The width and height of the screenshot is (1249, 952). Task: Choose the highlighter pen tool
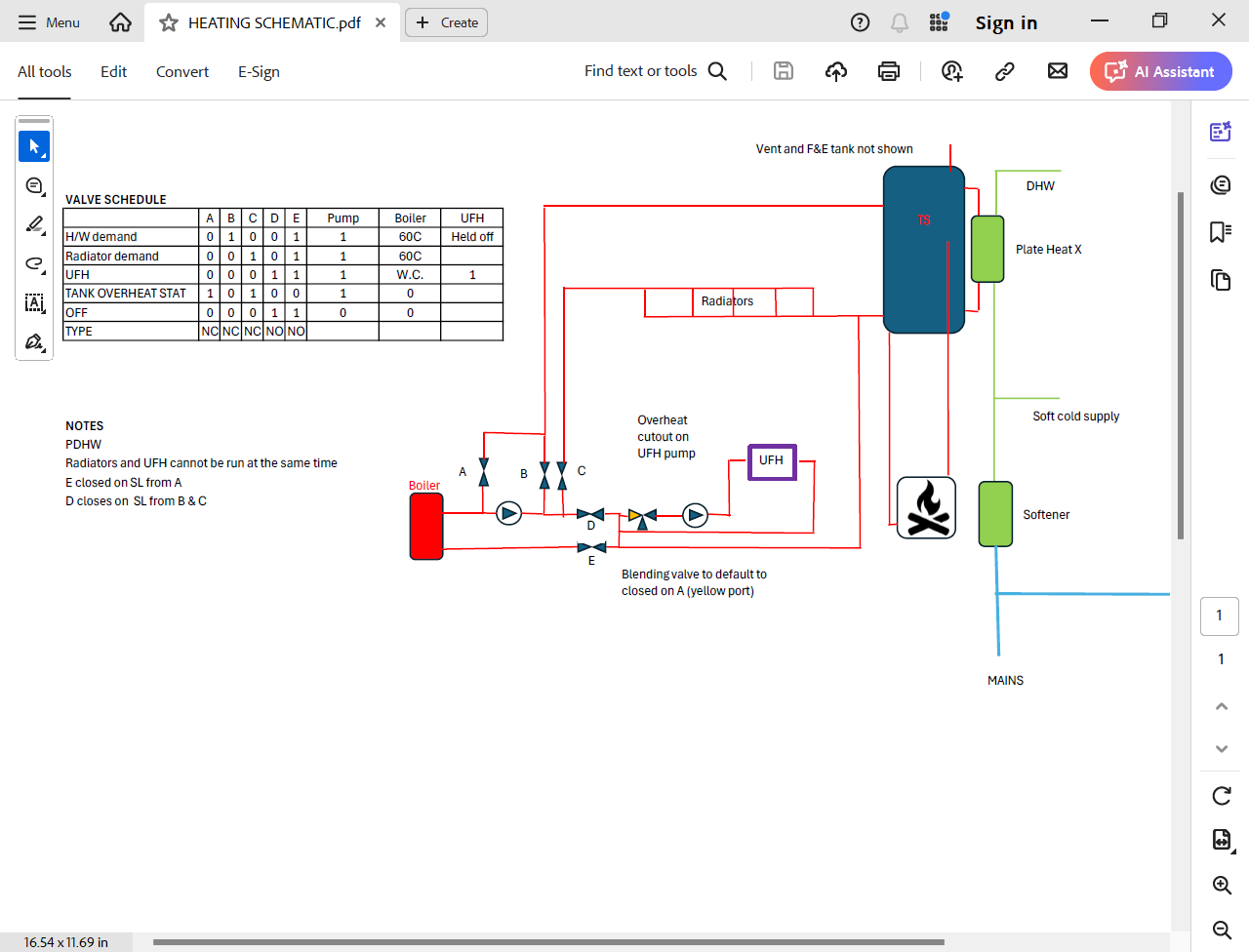[34, 224]
